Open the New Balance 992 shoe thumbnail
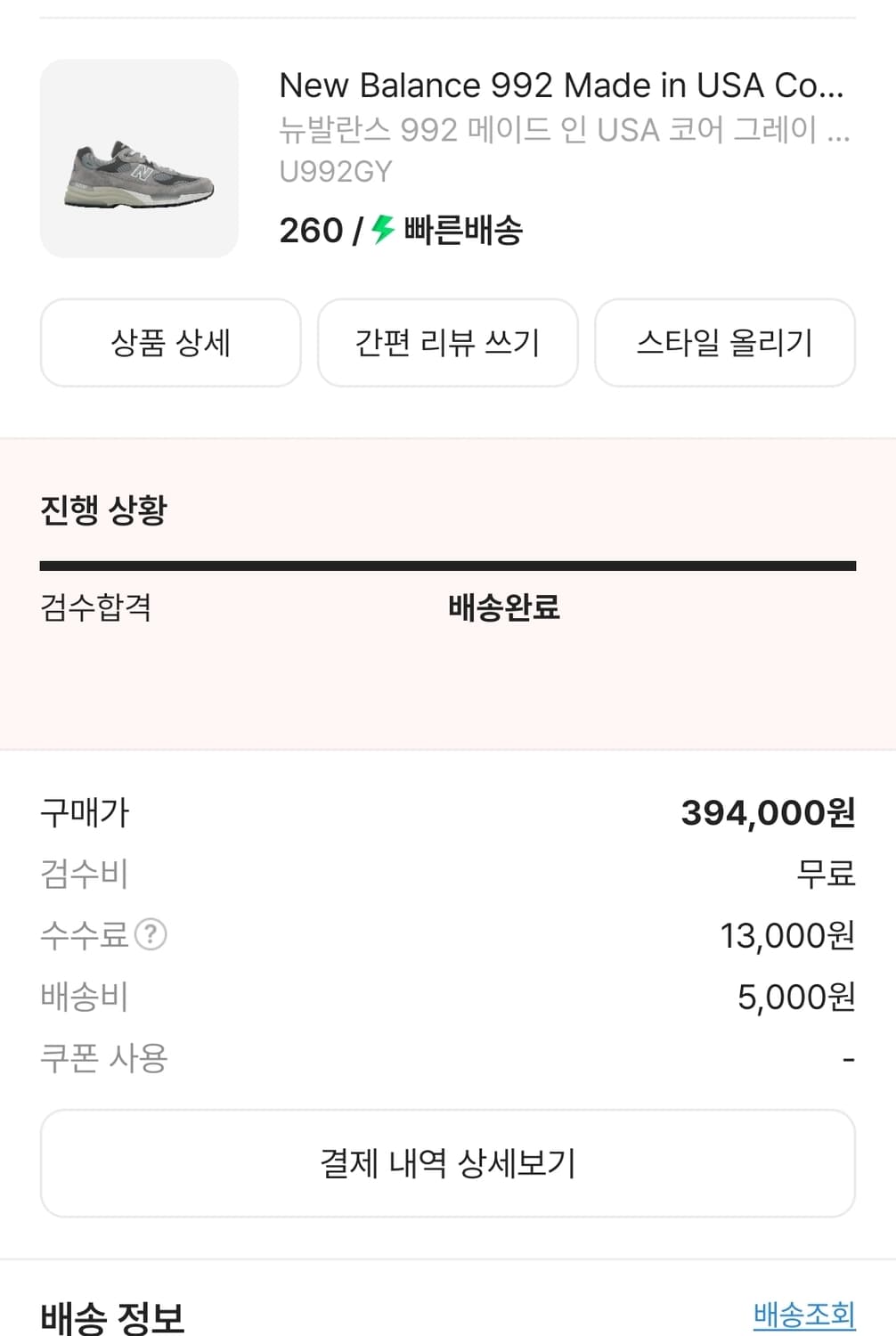This screenshot has width=896, height=1336. coord(139,159)
